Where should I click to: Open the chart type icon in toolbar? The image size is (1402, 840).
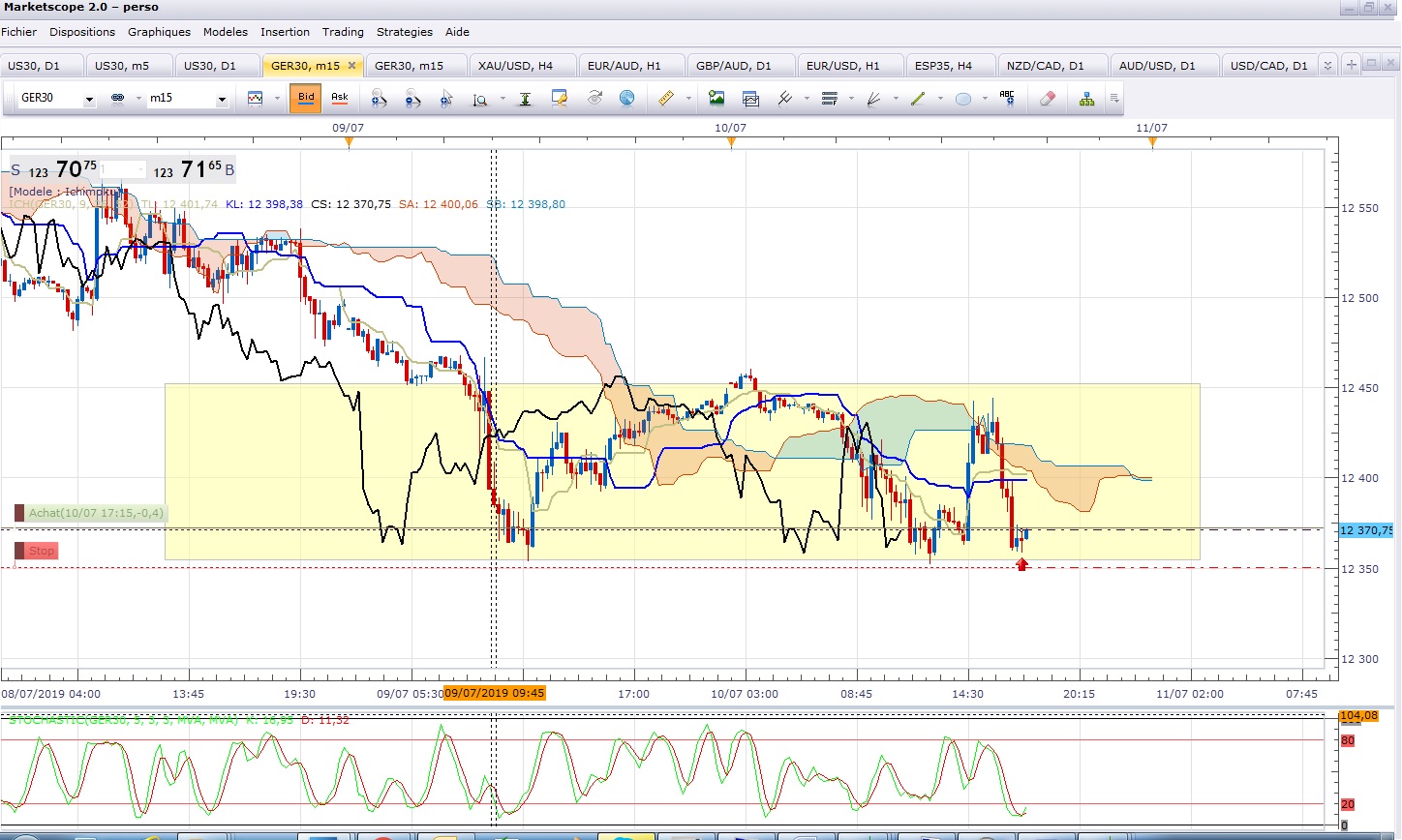click(x=256, y=98)
